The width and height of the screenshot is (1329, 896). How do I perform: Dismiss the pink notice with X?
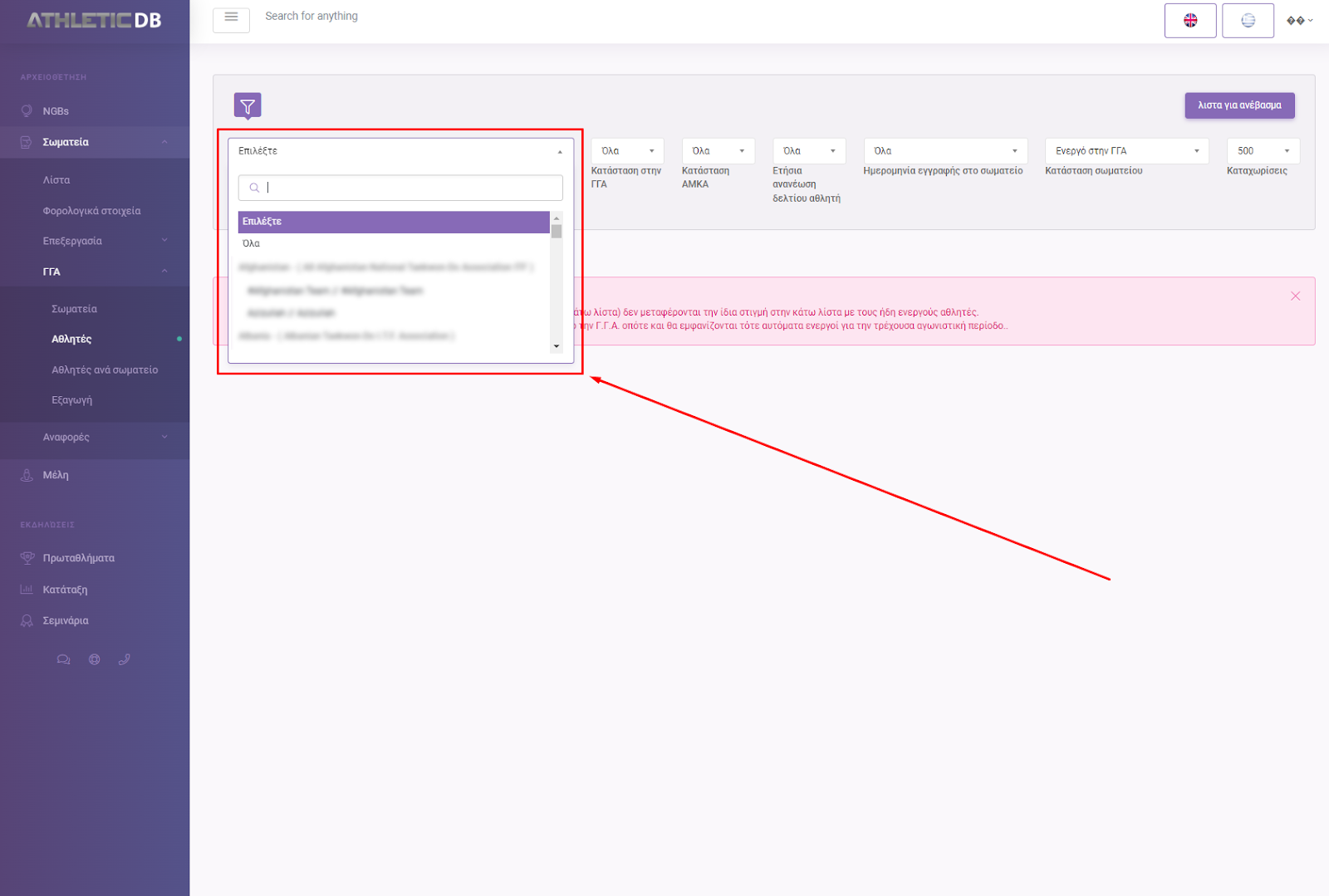[1295, 296]
